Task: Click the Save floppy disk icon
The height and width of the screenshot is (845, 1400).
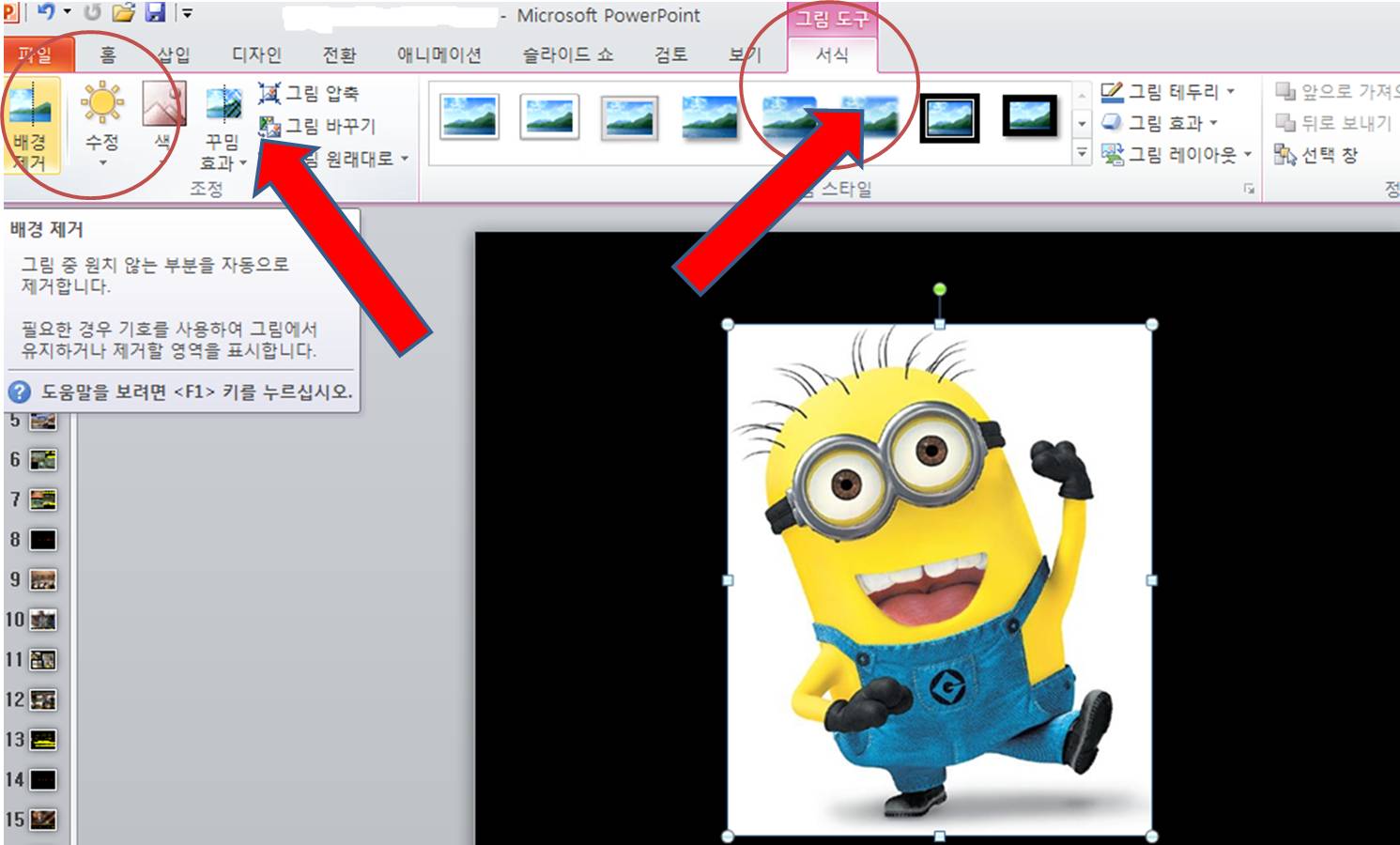Action: coord(155,12)
